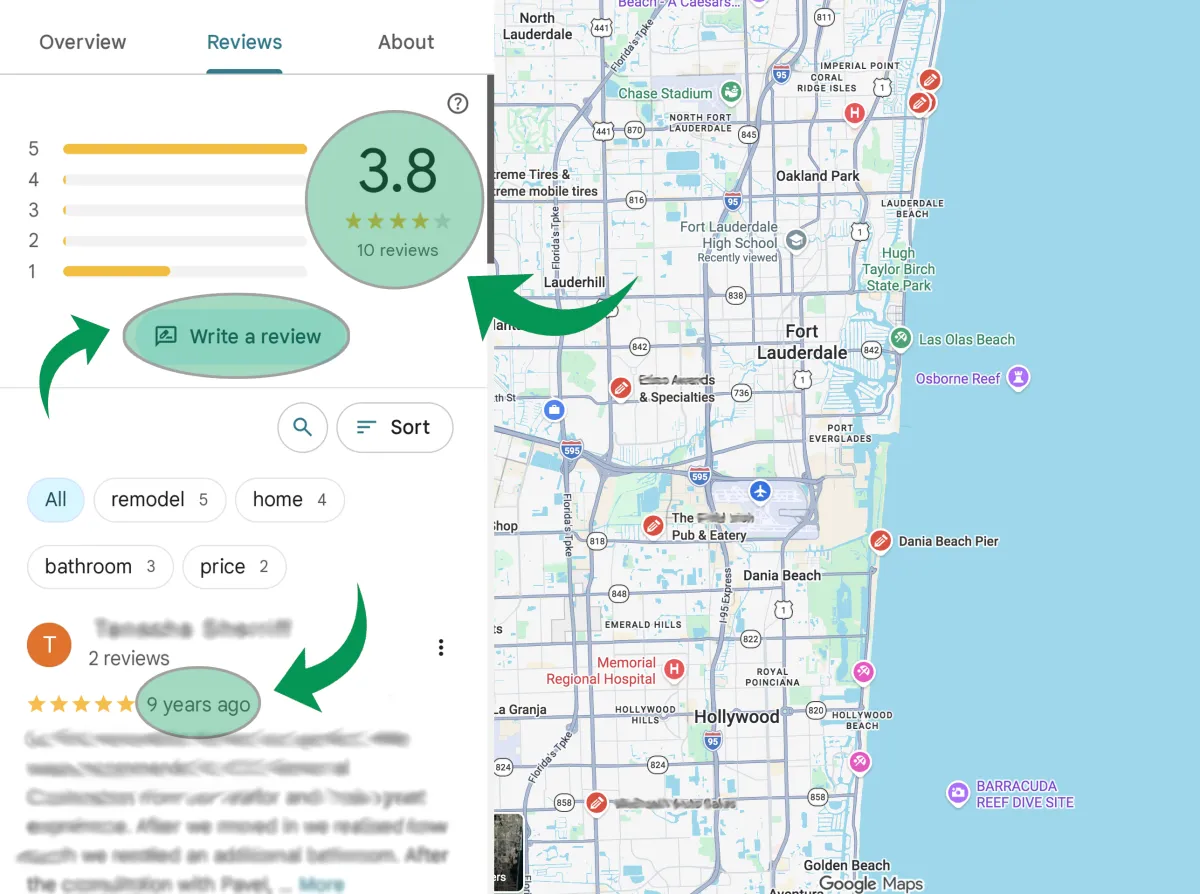1200x894 pixels.
Task: Click the '9 years ago' review date
Action: coord(198,704)
